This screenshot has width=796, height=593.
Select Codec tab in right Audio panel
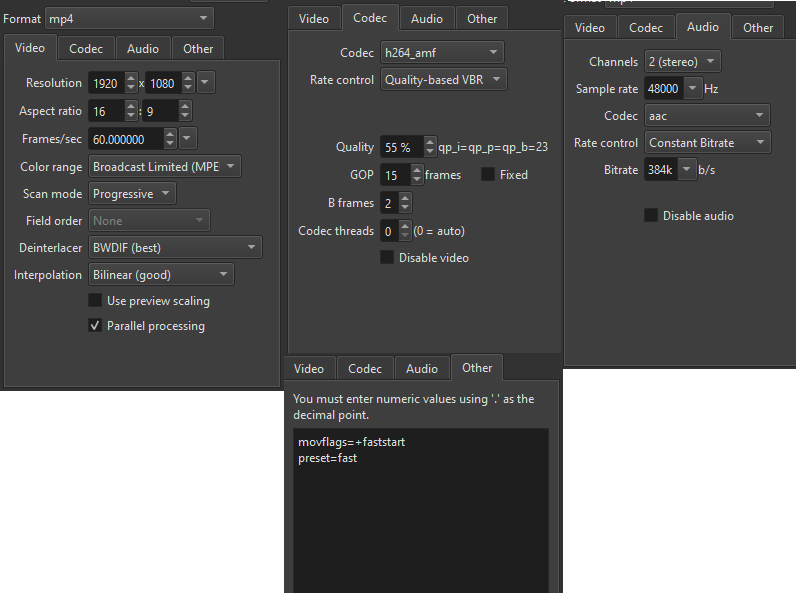646,27
